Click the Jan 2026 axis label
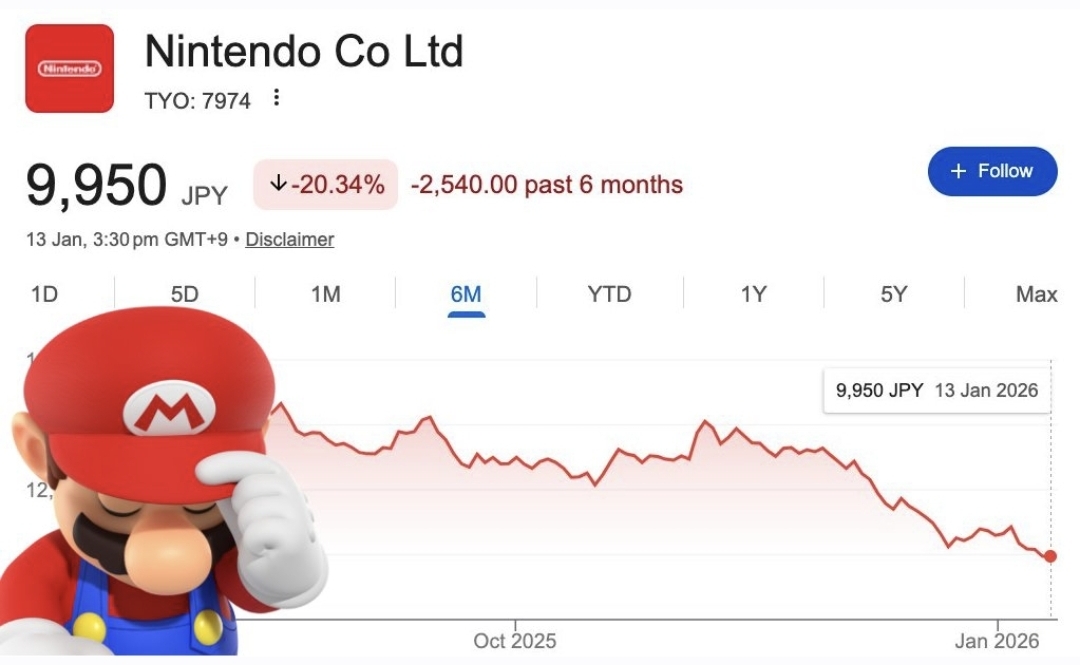The height and width of the screenshot is (665, 1080). [x=997, y=641]
